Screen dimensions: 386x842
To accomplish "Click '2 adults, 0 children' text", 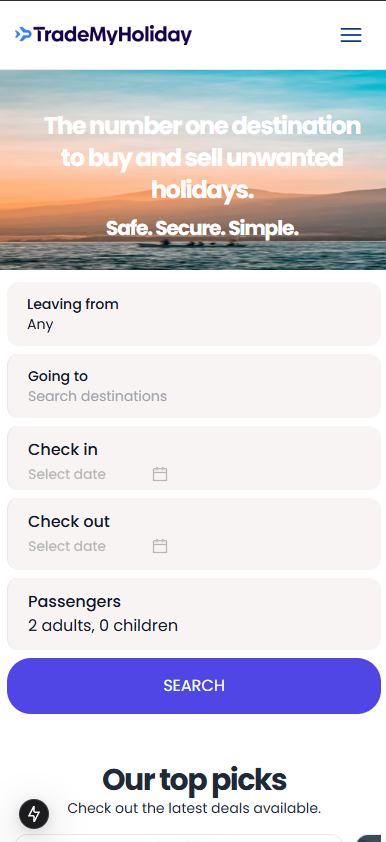I will (103, 626).
